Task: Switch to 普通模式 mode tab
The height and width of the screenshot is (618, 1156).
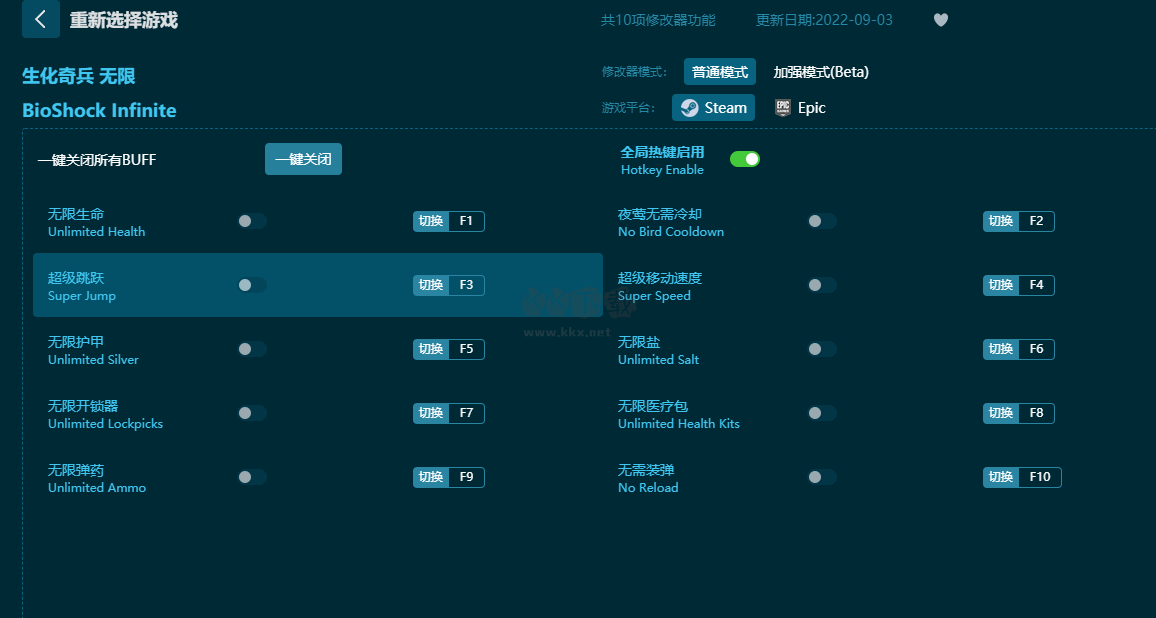Action: tap(720, 72)
